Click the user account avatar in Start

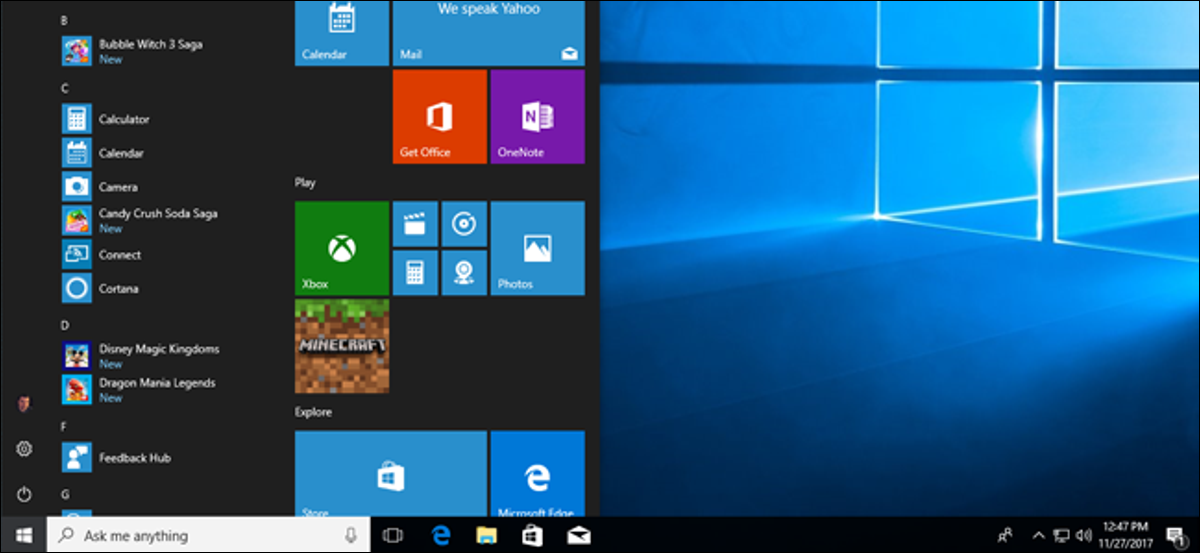(x=24, y=404)
